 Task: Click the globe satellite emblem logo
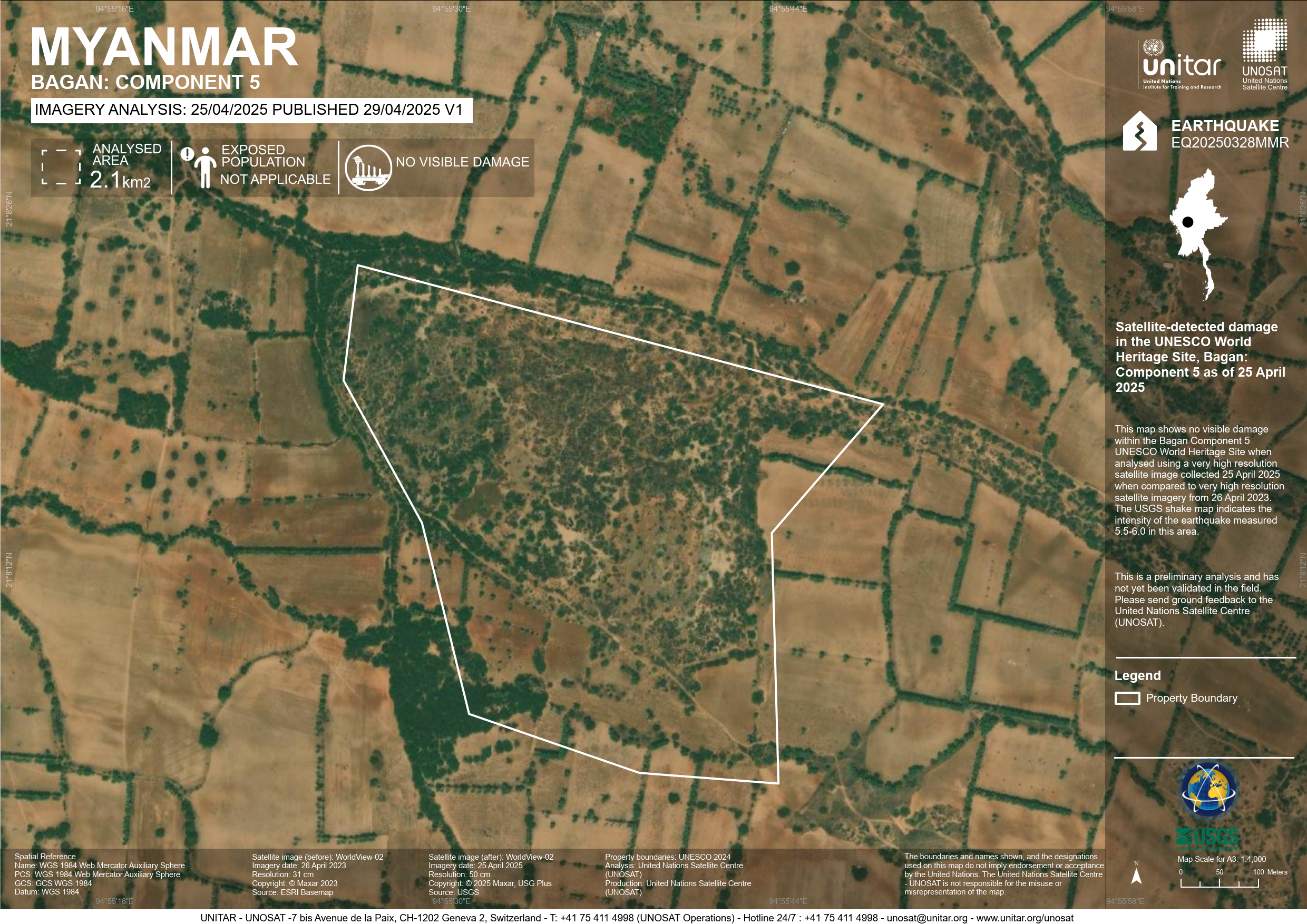click(x=1208, y=790)
